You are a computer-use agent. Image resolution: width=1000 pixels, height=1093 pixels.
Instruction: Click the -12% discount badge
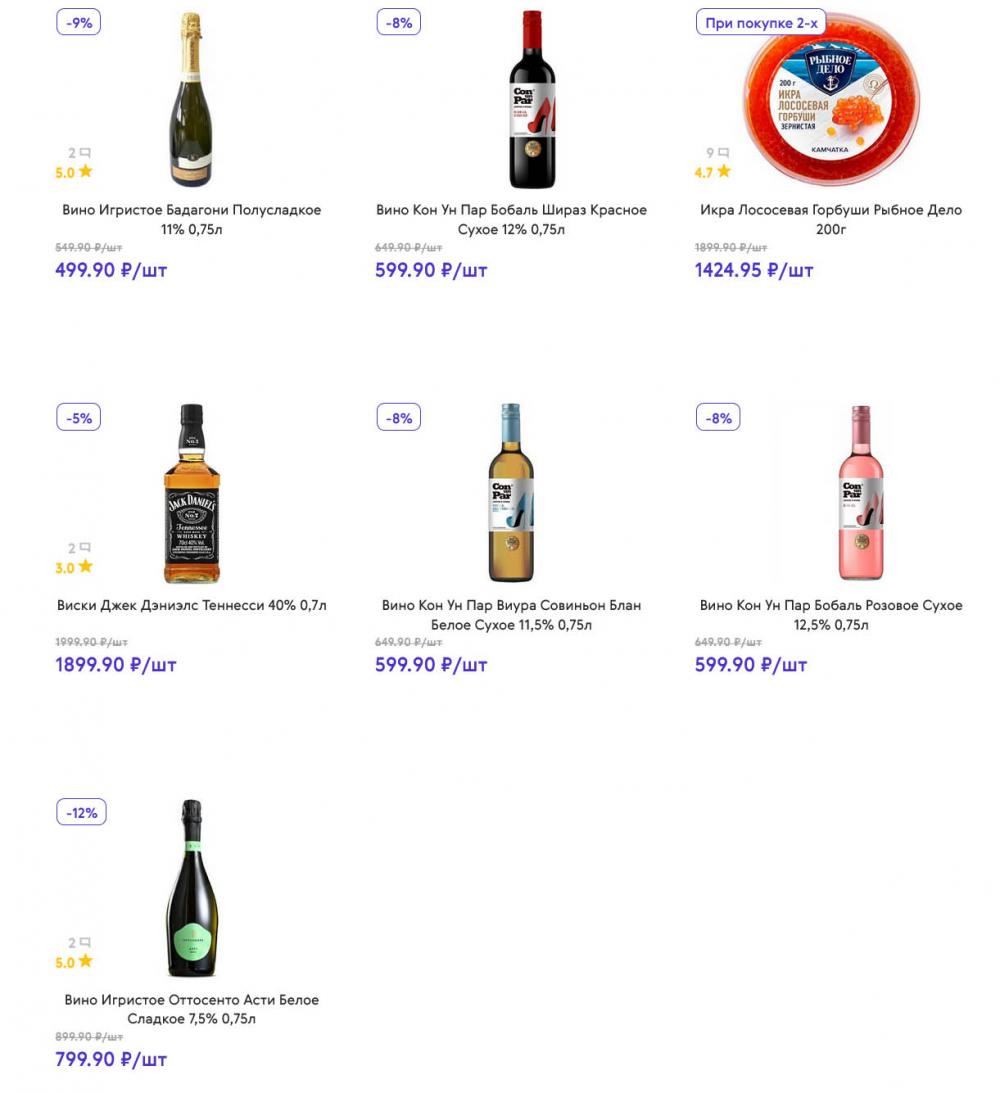pos(82,813)
